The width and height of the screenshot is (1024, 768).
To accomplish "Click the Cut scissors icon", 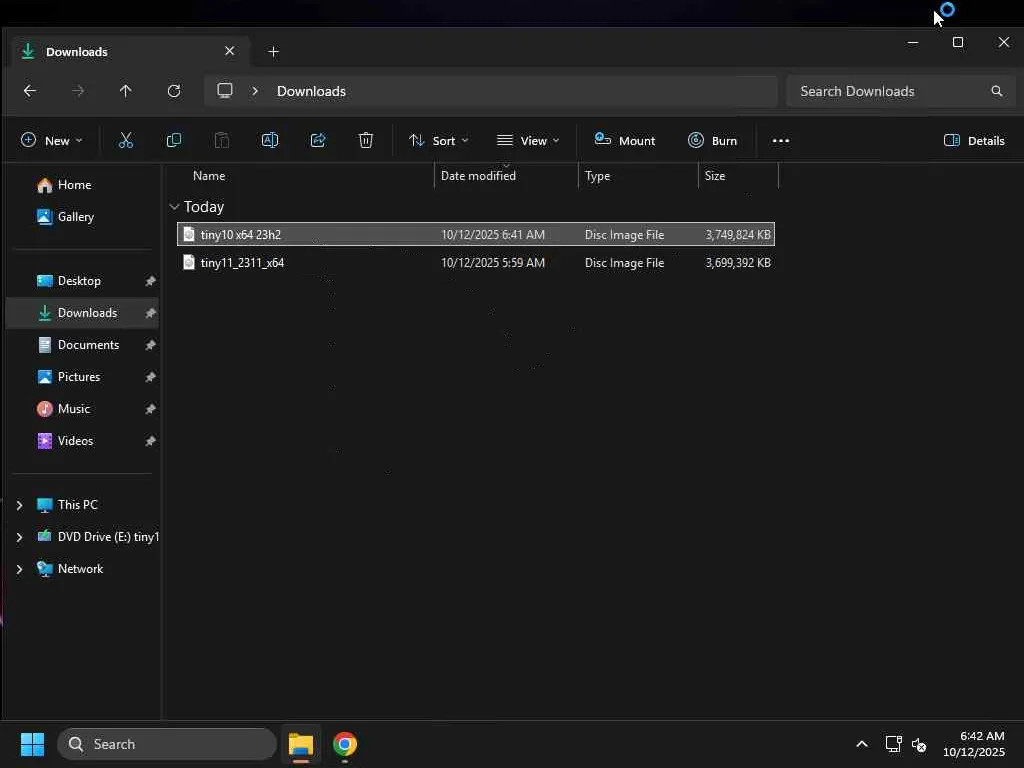I will 126,141.
